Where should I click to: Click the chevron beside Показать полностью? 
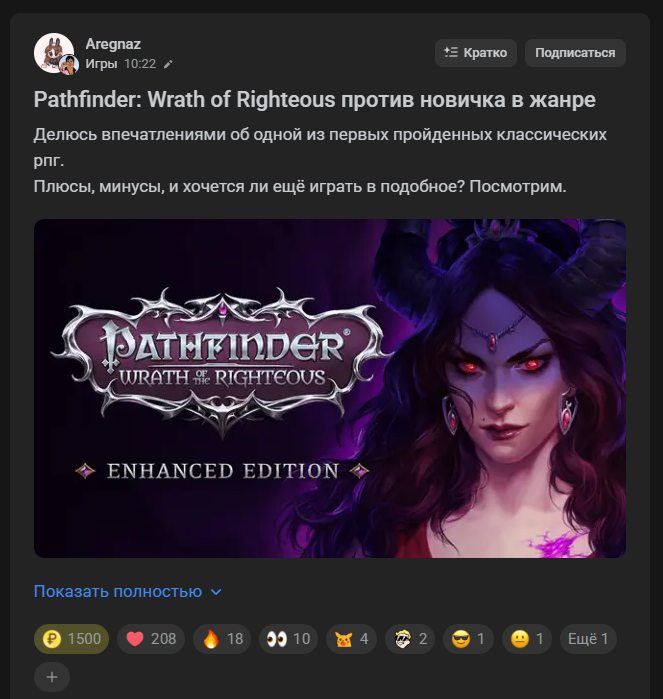(x=216, y=592)
